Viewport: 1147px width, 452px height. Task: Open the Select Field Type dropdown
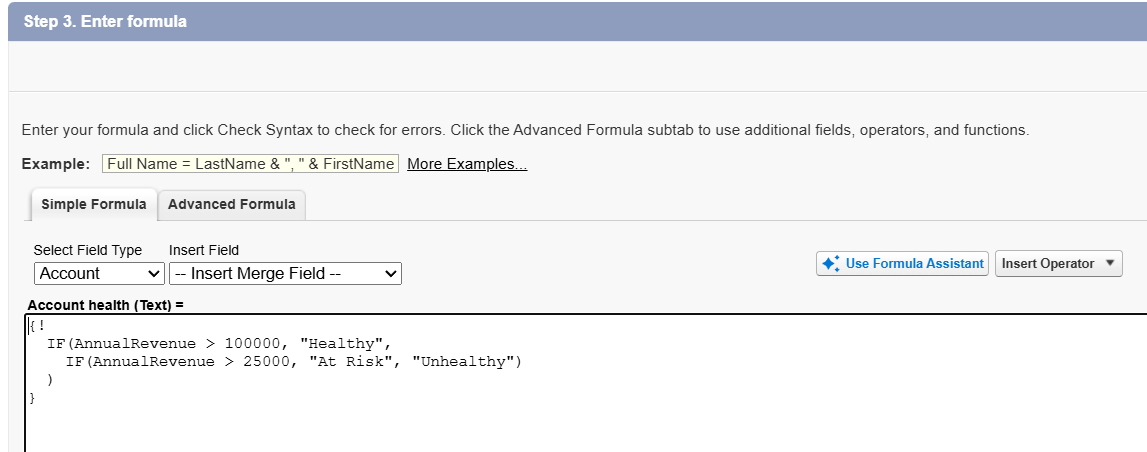[99, 273]
